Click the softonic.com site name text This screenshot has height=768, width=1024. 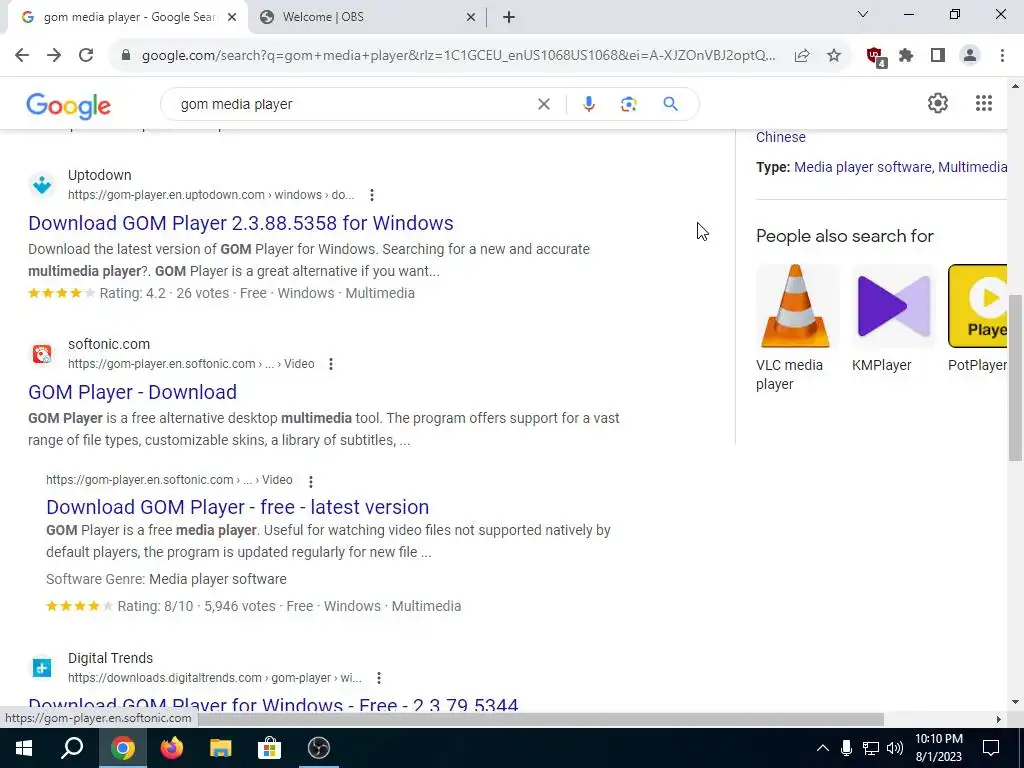pyautogui.click(x=109, y=344)
